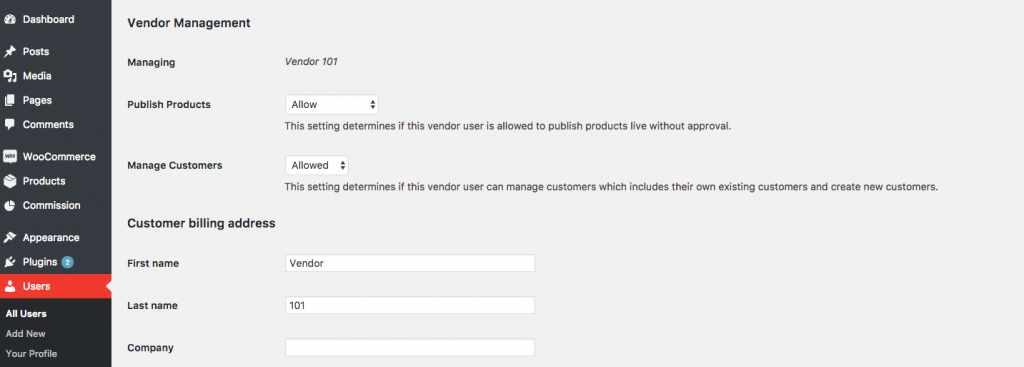Click the Products box icon
1024x367 pixels.
tap(10, 181)
